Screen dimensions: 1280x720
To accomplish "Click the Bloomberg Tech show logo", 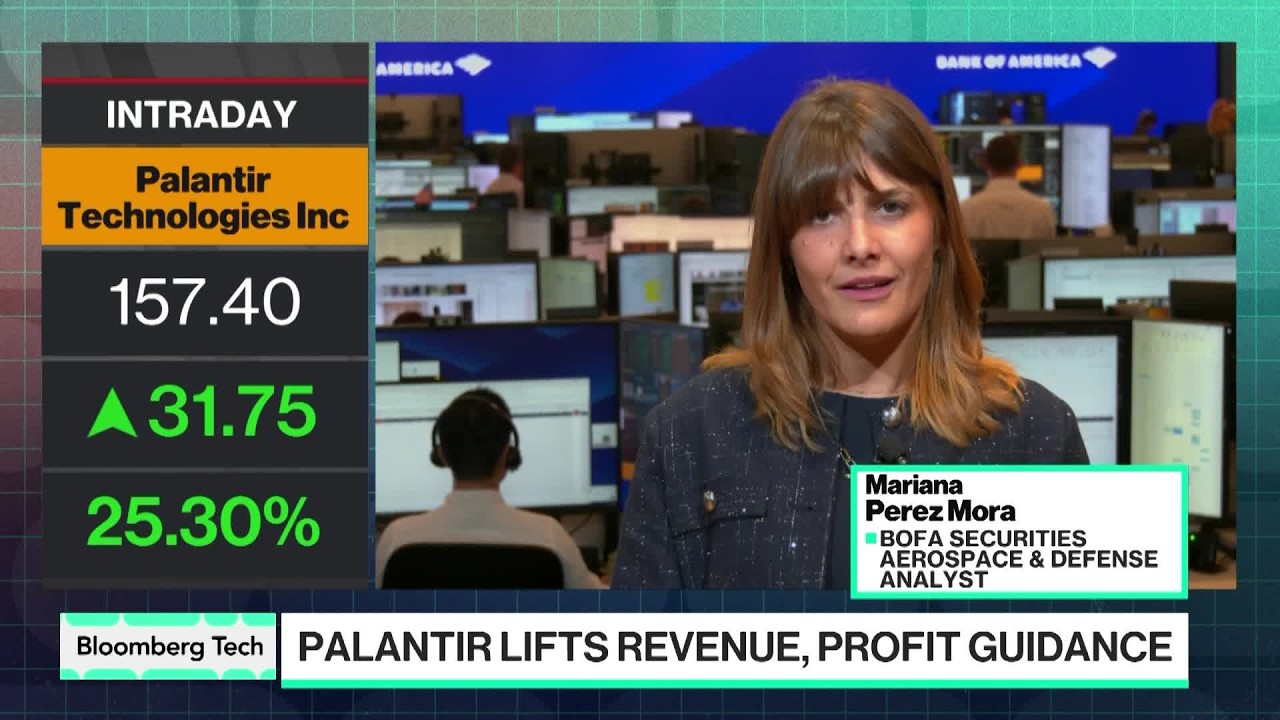I will tap(168, 646).
